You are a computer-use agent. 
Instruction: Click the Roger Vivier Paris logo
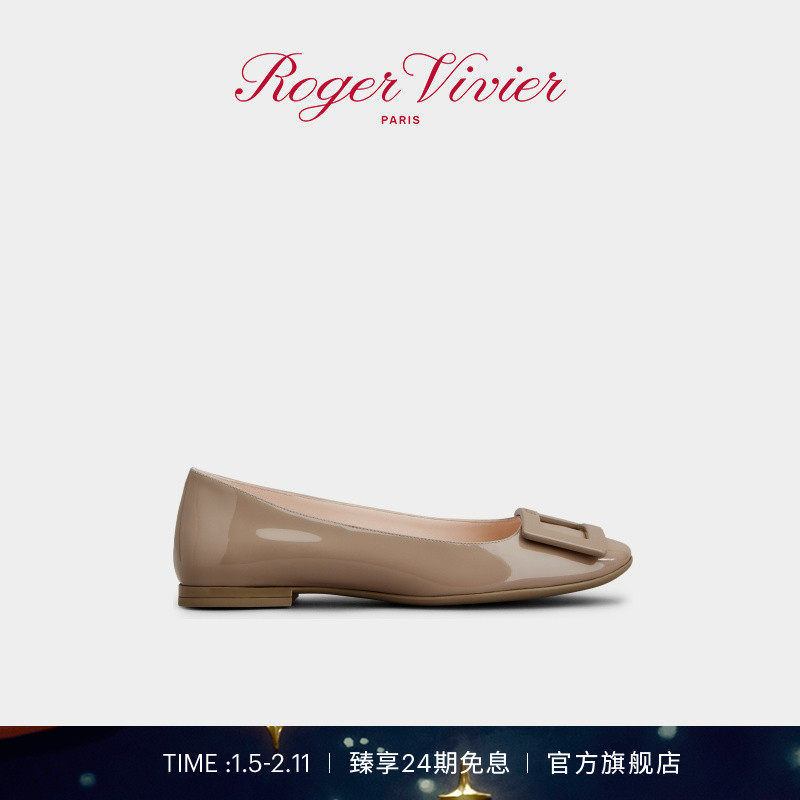[400, 88]
